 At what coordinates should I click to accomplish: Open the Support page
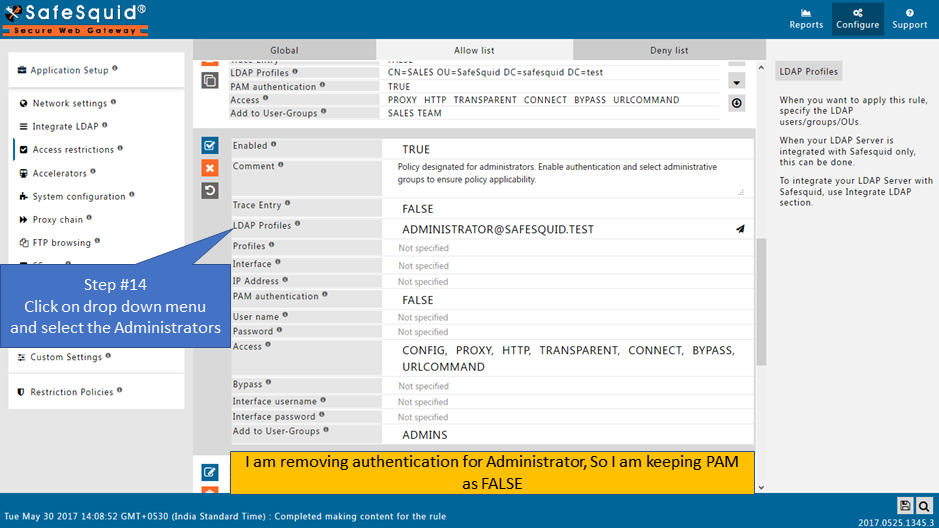[909, 19]
